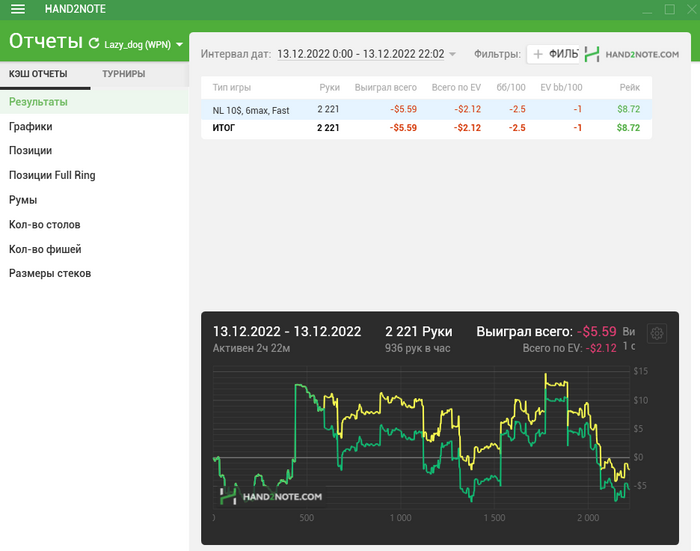Sort by Руки column header
Viewport: 700px width, 551px height.
coord(329,88)
